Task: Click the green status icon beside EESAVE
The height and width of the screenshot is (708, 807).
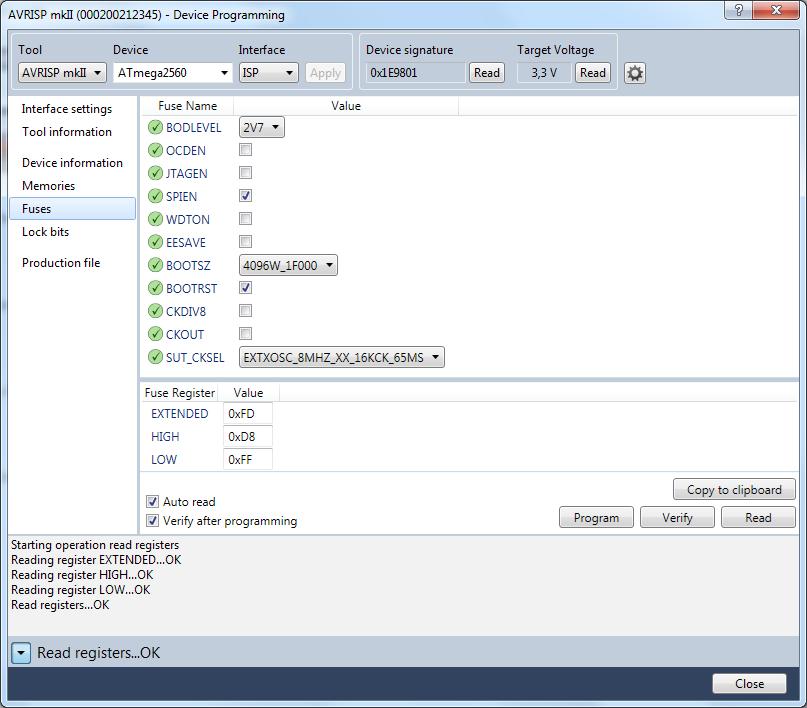Action: pyautogui.click(x=155, y=242)
